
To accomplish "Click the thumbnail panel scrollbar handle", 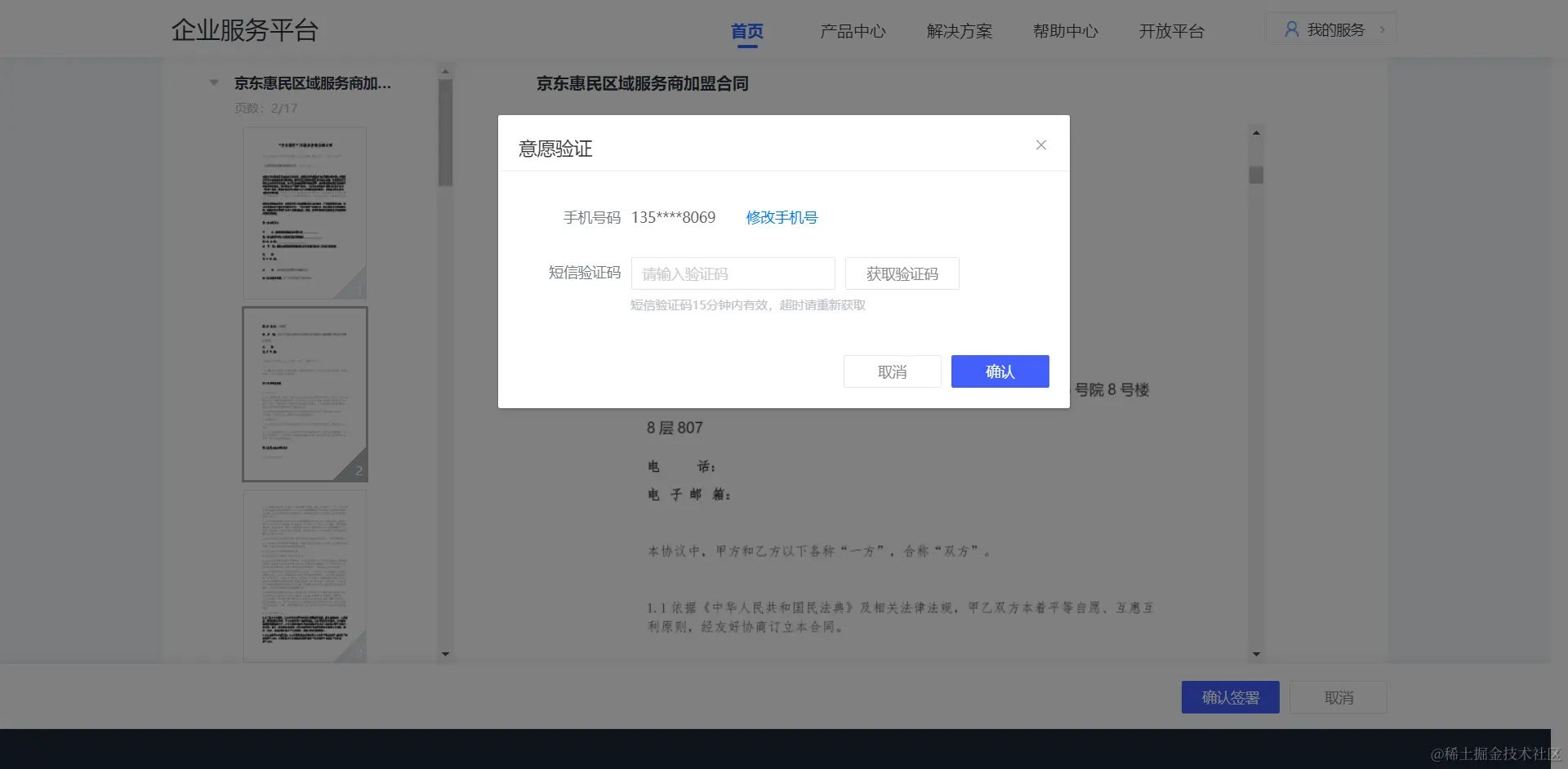I will (445, 132).
